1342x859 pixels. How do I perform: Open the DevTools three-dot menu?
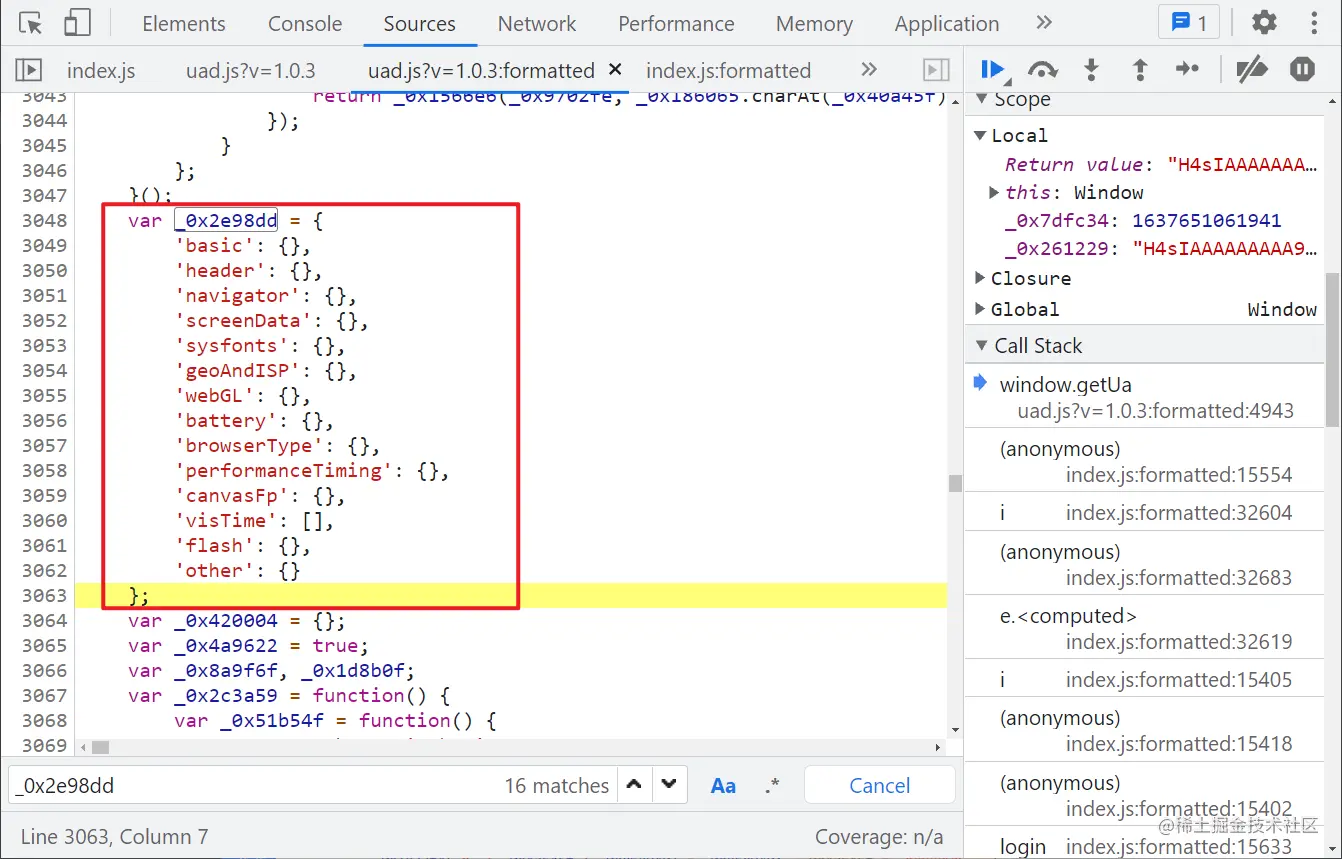1314,23
